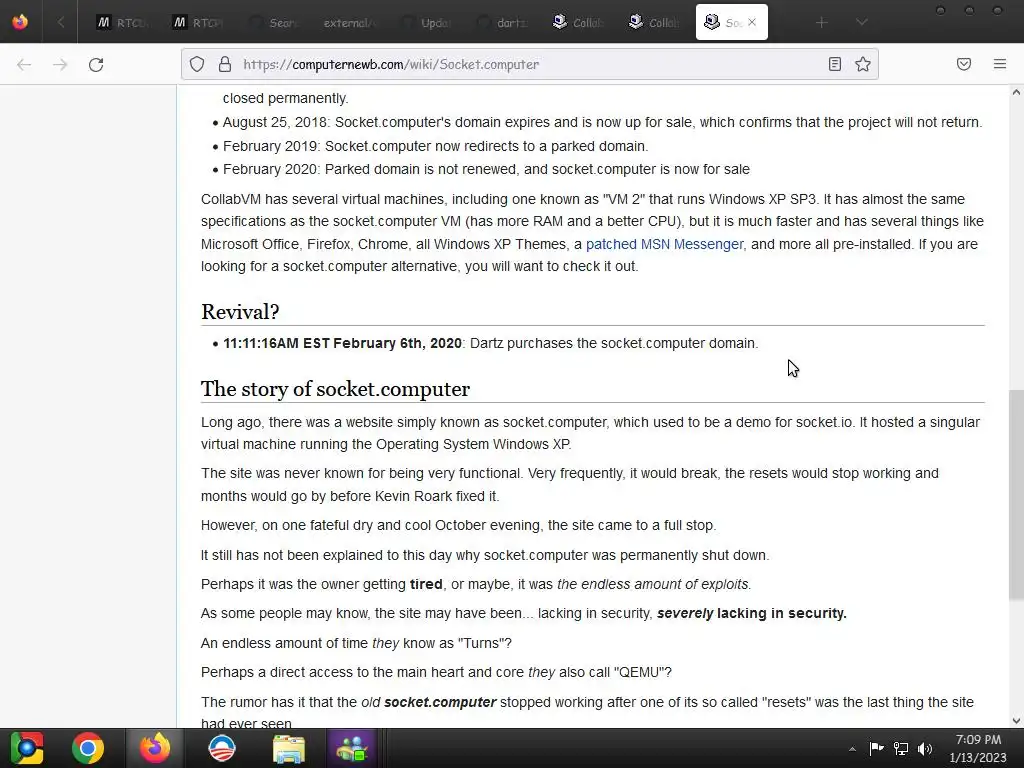
Task: Switch to the external tab
Action: (349, 22)
